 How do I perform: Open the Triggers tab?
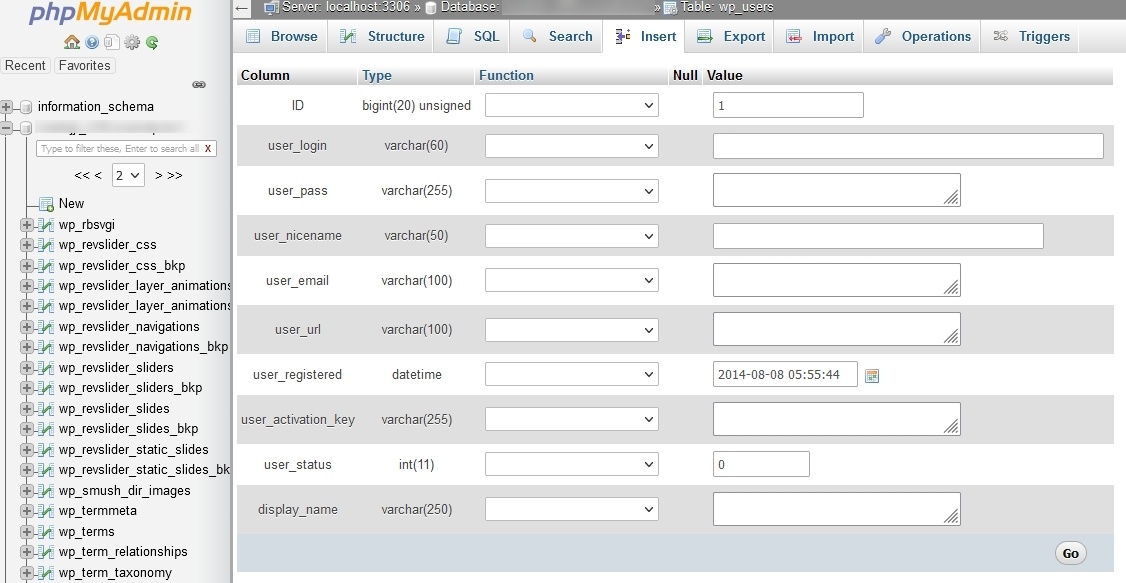click(1030, 37)
